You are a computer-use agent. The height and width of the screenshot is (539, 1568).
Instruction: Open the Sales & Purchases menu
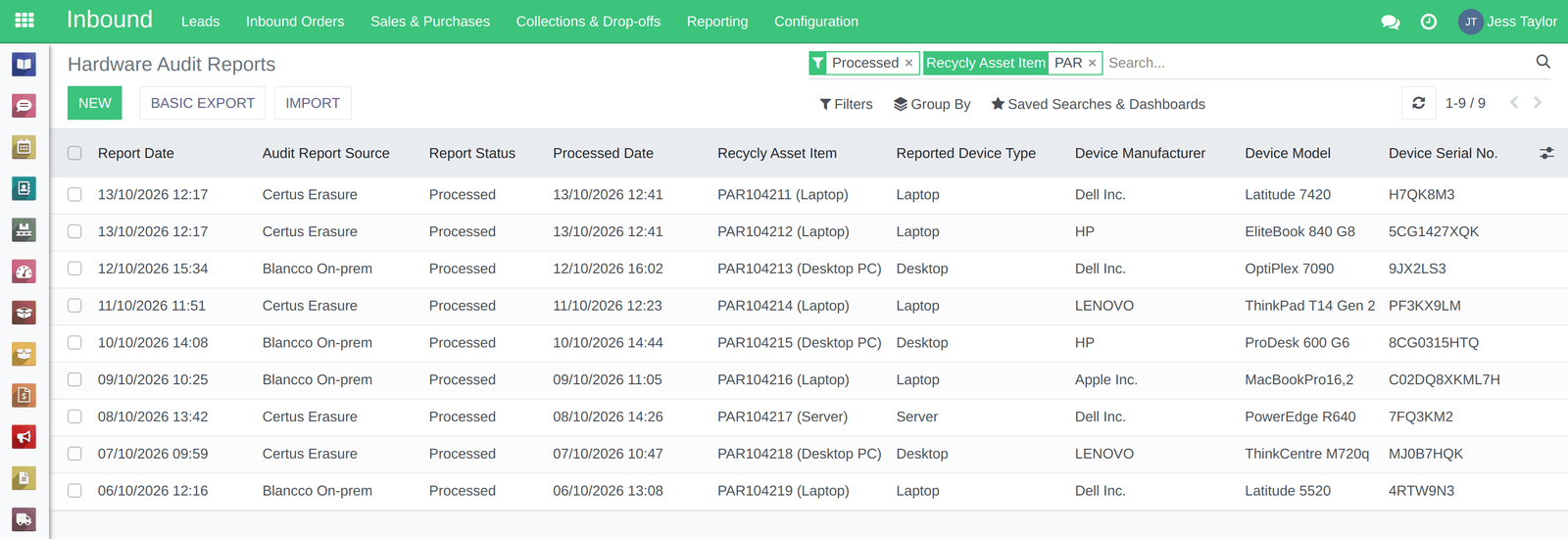coord(430,22)
